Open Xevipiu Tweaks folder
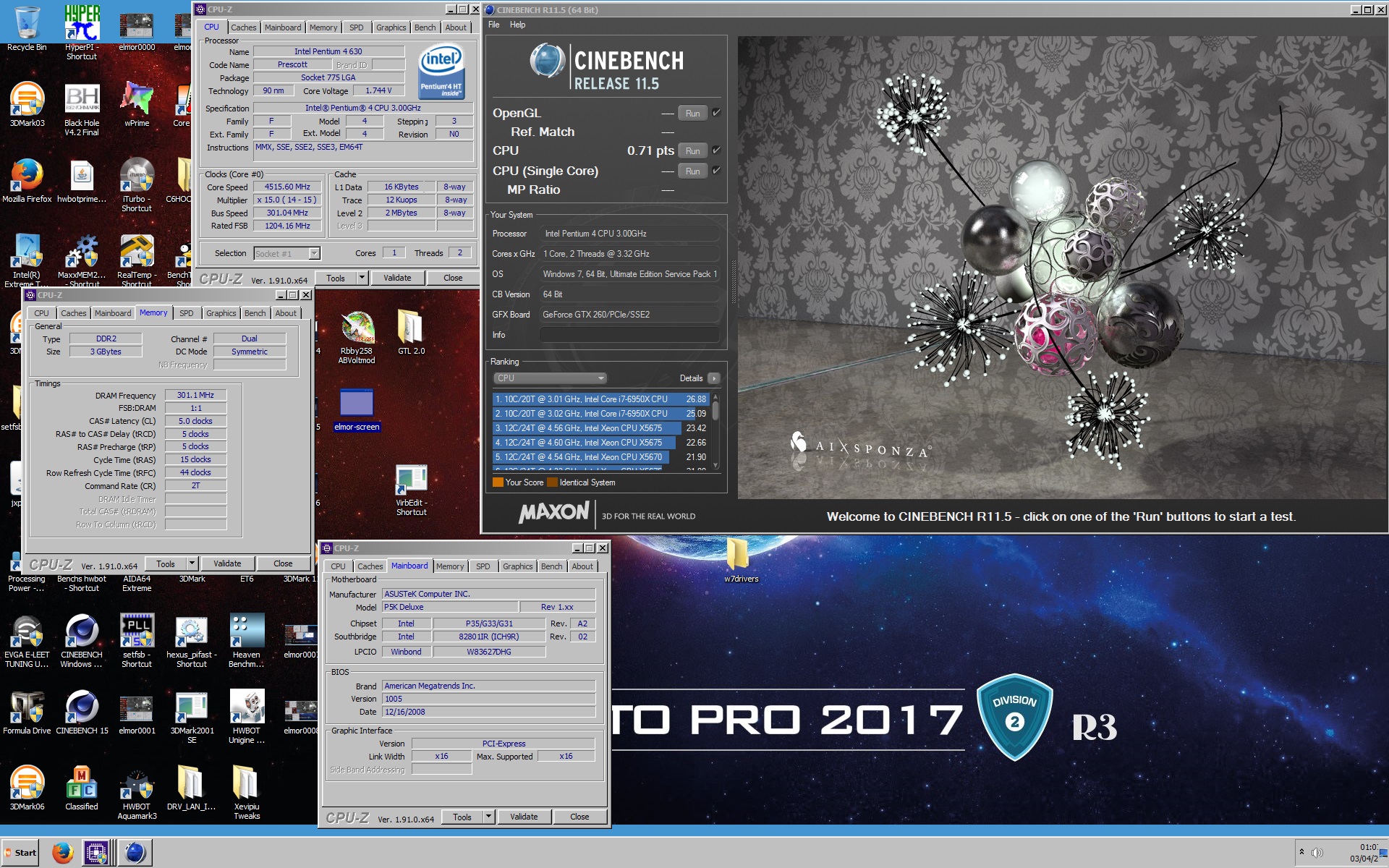Image resolution: width=1389 pixels, height=868 pixels. point(247,793)
